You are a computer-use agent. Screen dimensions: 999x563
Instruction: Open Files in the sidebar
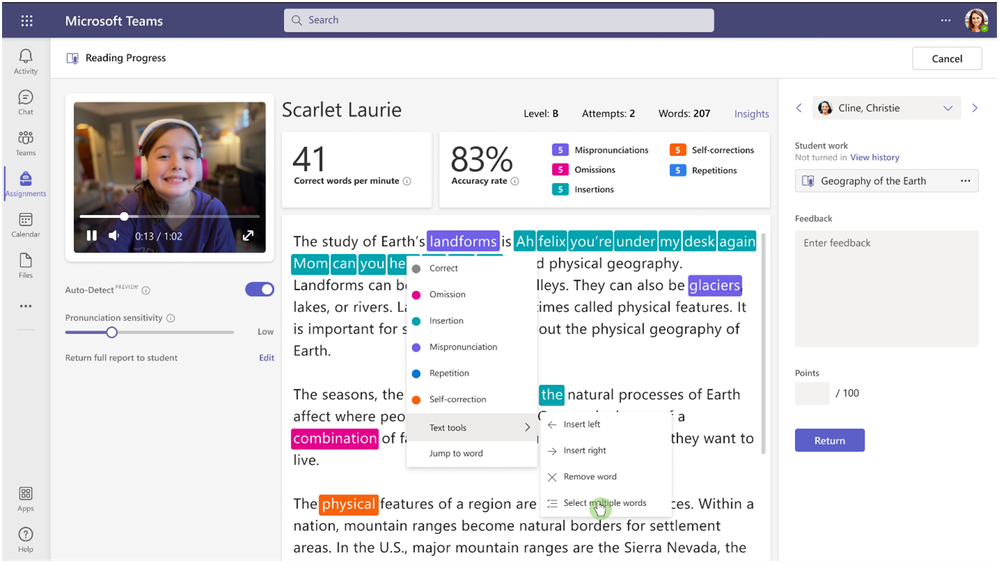point(25,266)
